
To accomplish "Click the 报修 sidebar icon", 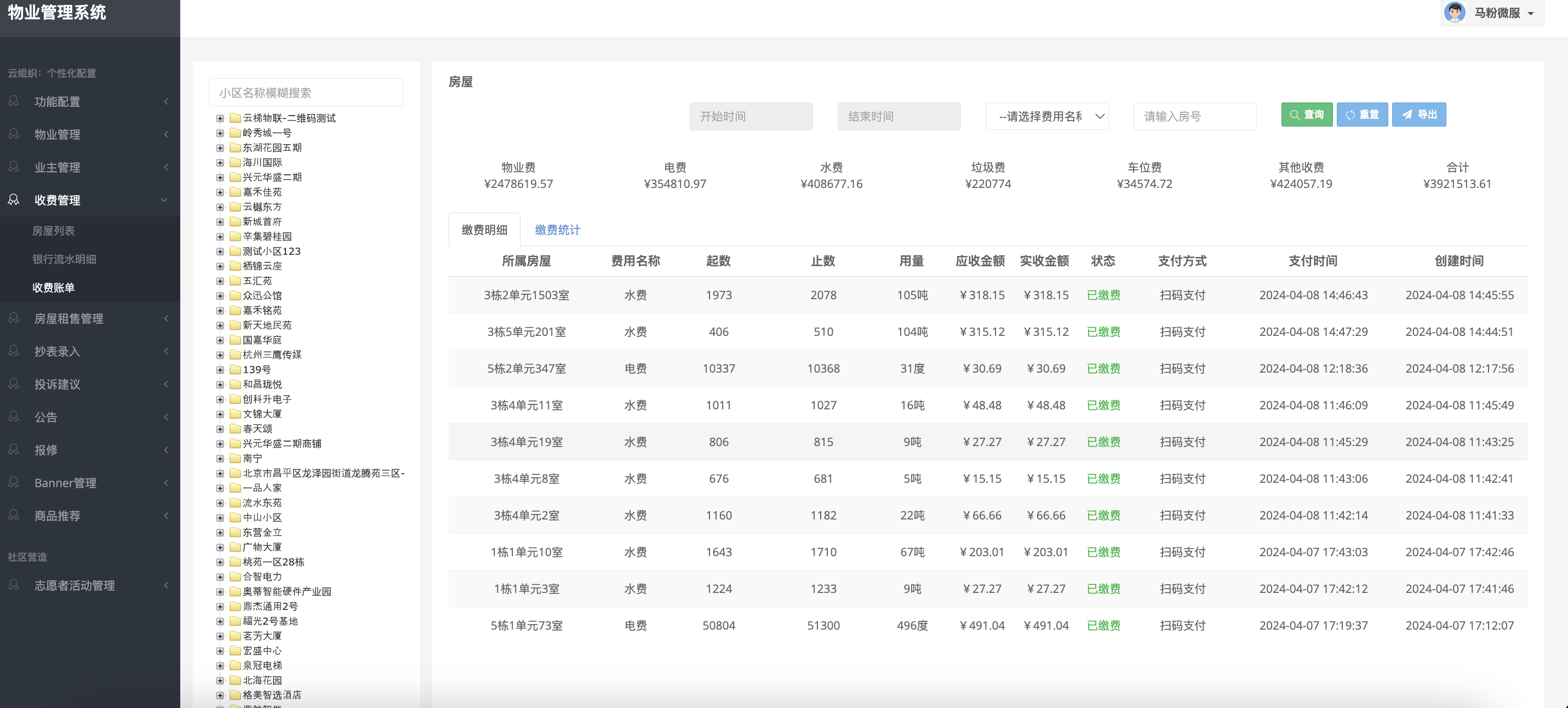I will click(x=13, y=450).
